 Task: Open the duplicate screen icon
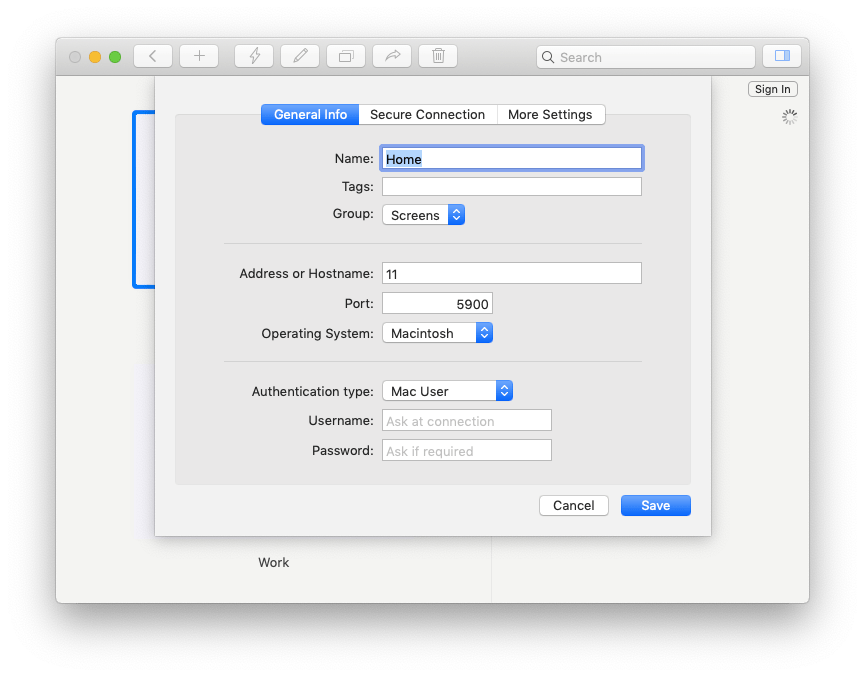(x=345, y=56)
